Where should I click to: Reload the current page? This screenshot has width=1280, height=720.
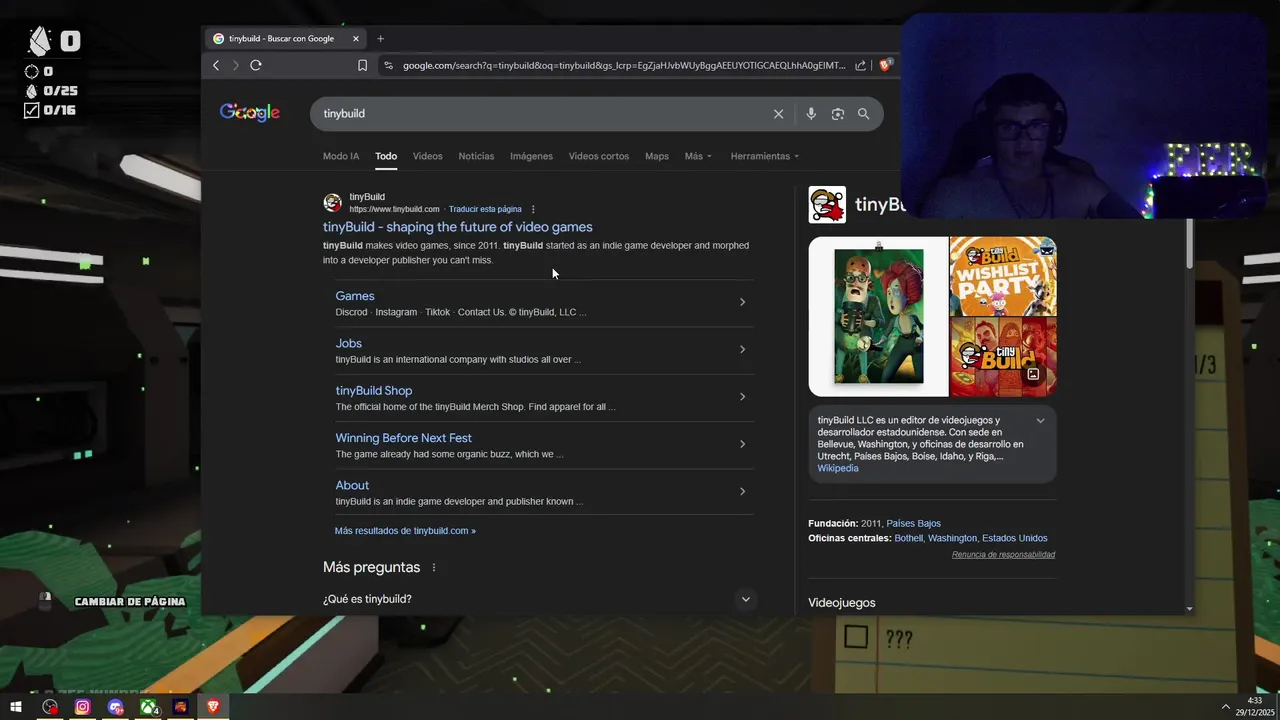pyautogui.click(x=256, y=65)
